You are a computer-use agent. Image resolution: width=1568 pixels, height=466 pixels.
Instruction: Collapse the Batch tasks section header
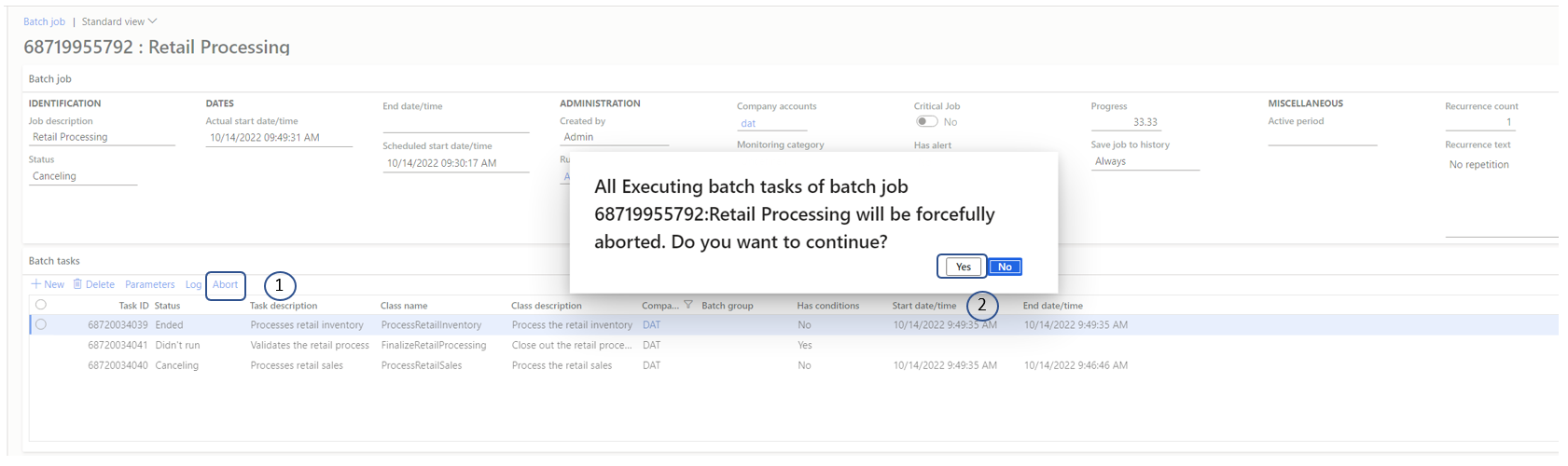[54, 261]
